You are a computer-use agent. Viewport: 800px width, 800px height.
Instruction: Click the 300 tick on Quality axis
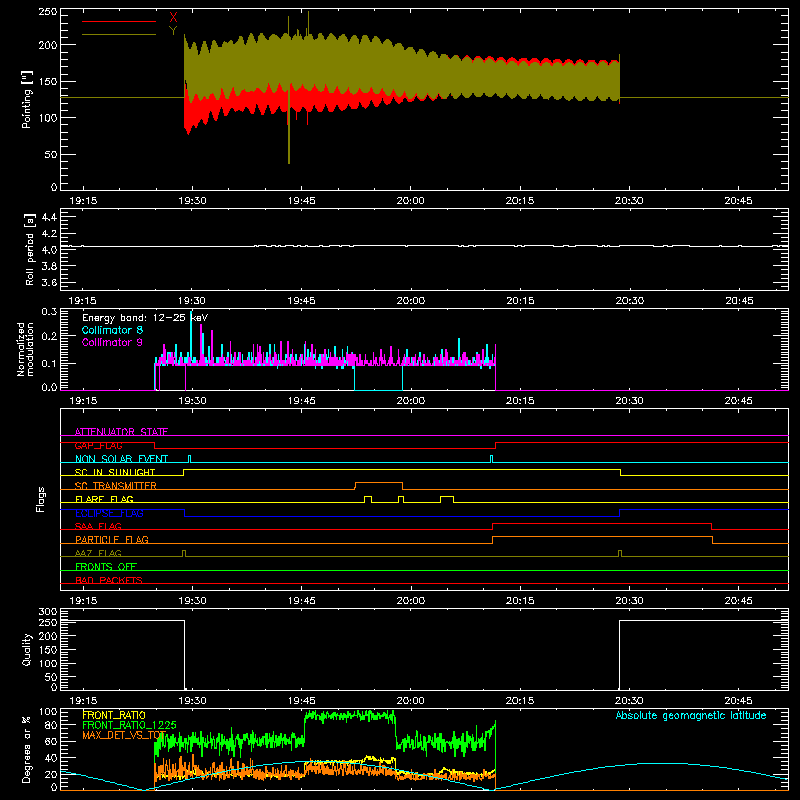47,612
